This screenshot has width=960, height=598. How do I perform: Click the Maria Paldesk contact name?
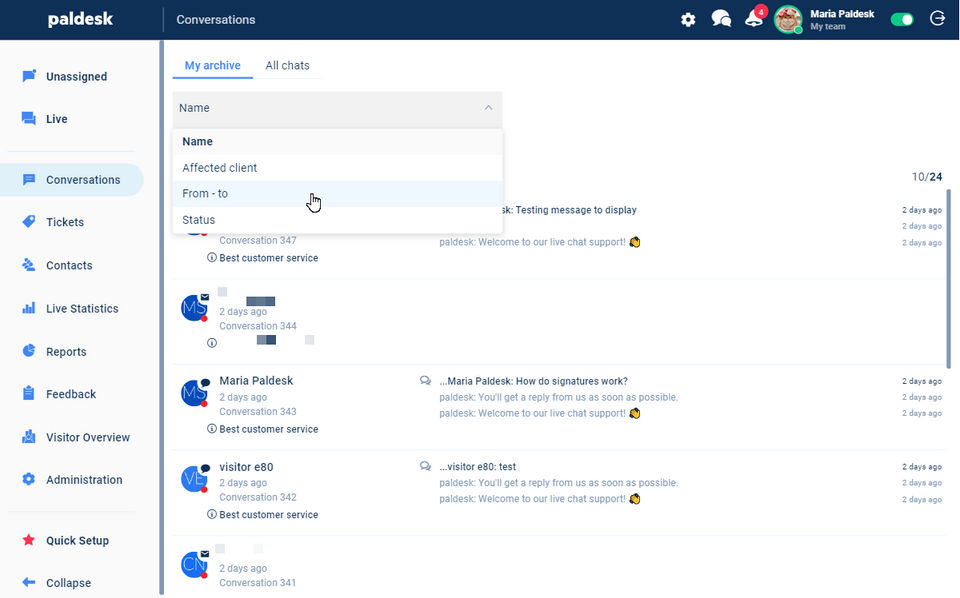coord(256,381)
